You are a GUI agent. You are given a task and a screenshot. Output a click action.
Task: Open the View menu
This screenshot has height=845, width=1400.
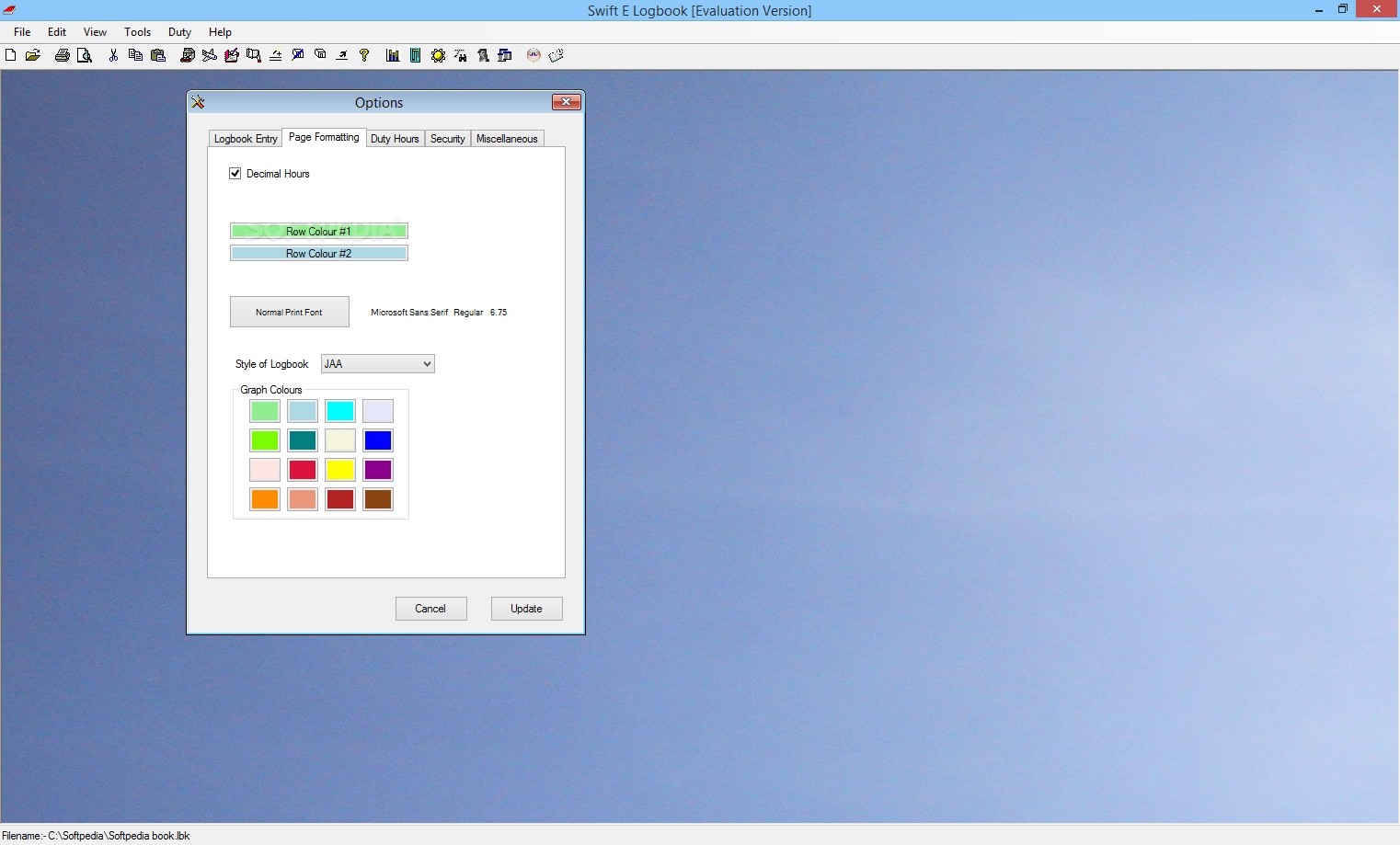[96, 31]
